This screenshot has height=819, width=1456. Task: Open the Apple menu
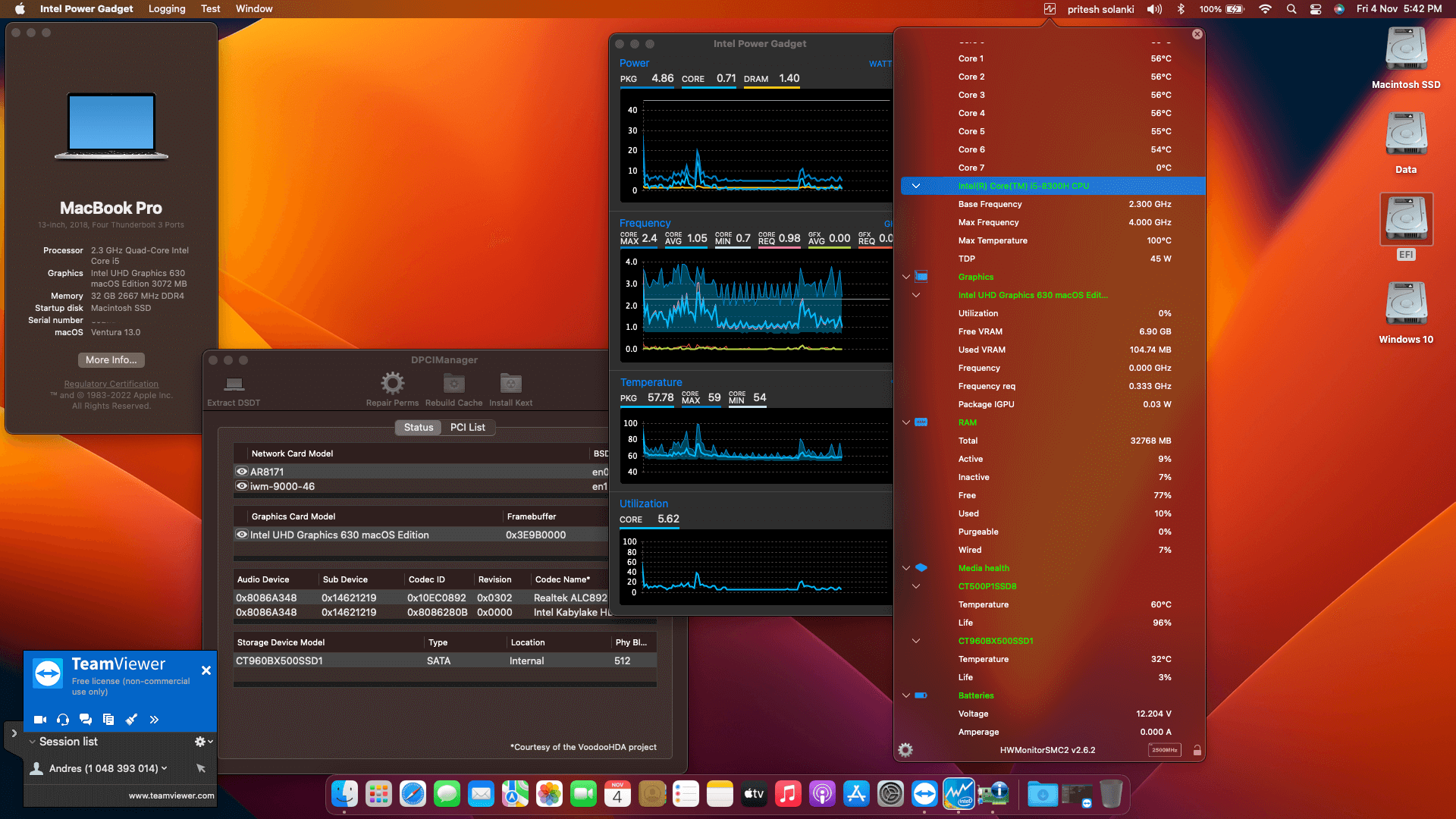tap(20, 9)
